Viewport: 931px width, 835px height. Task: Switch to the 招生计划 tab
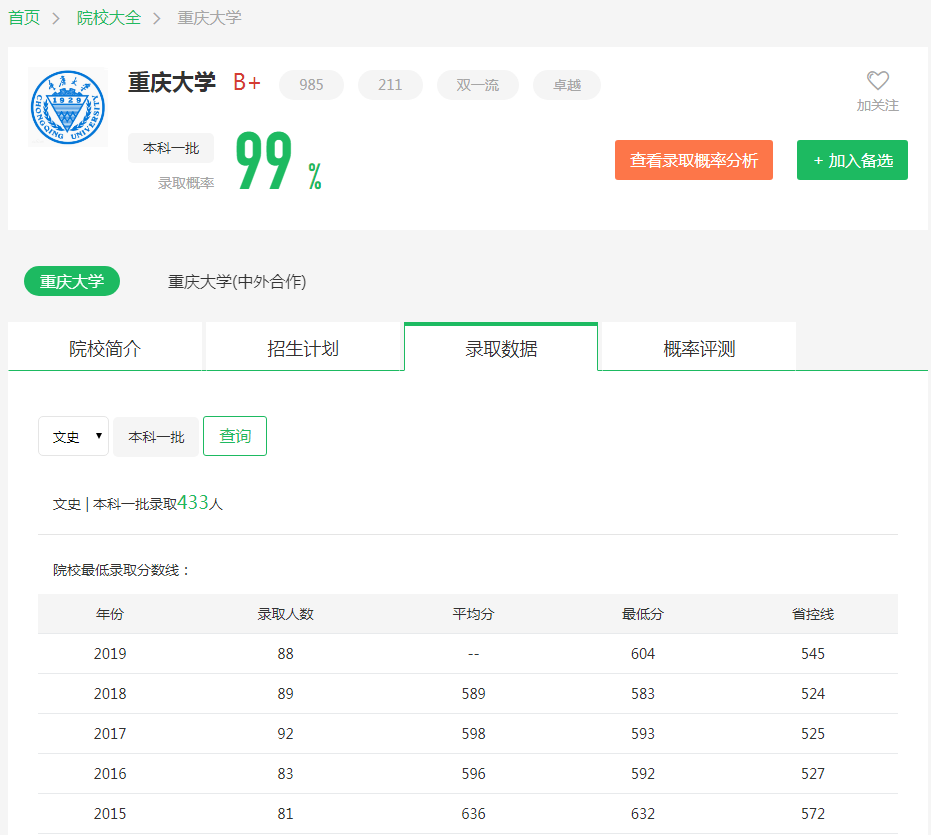303,348
